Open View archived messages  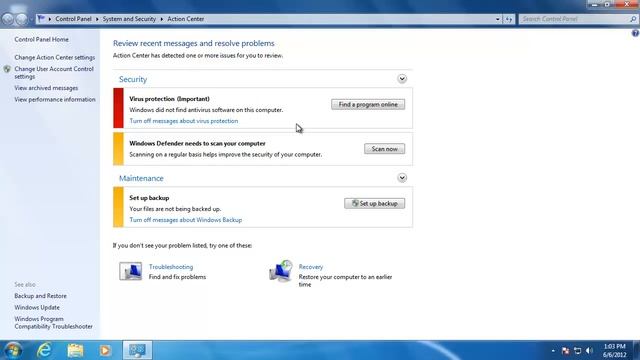pos(46,88)
